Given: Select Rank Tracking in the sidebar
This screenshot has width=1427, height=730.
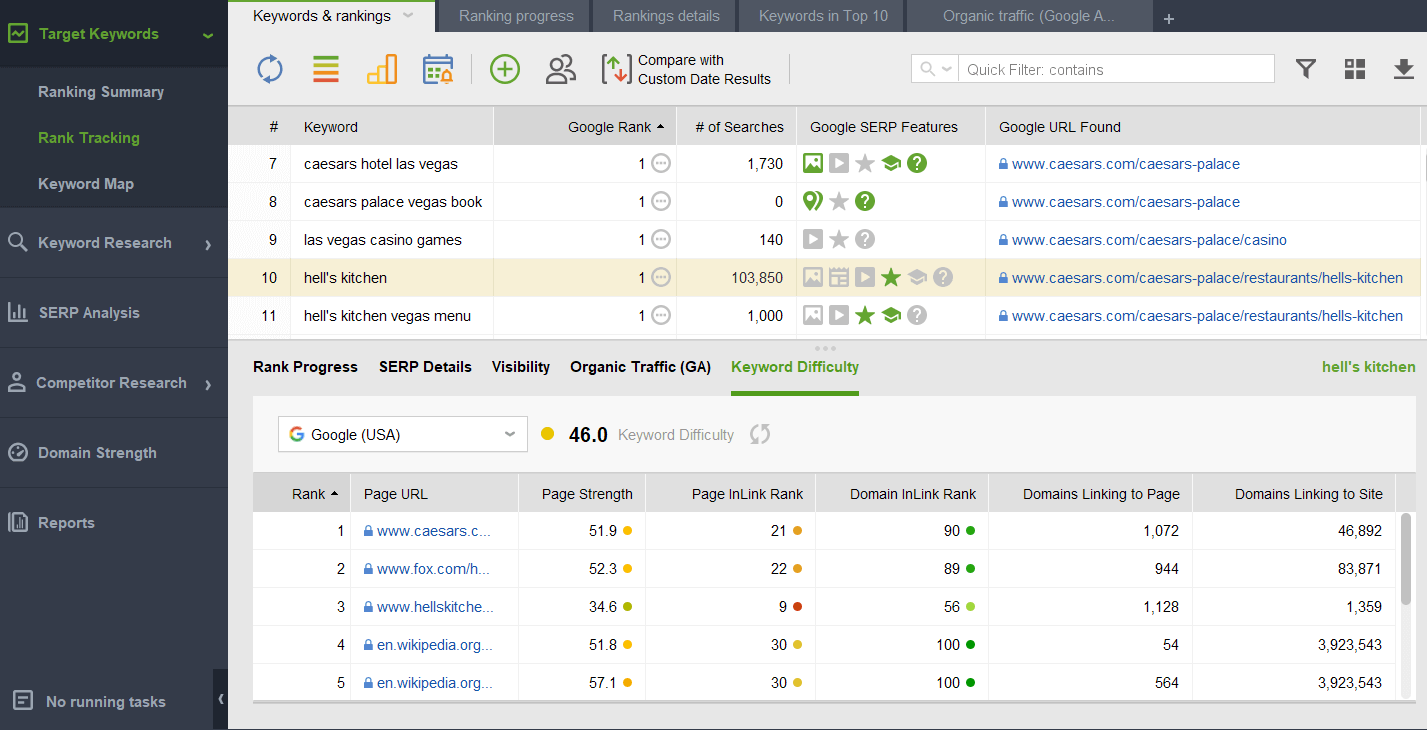Looking at the screenshot, I should coord(89,138).
